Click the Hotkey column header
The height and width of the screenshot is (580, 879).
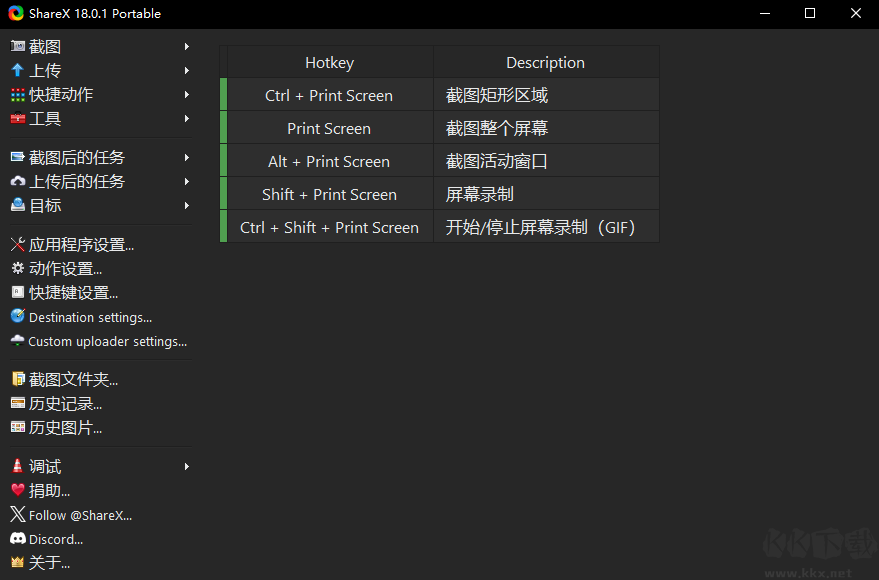pyautogui.click(x=330, y=62)
